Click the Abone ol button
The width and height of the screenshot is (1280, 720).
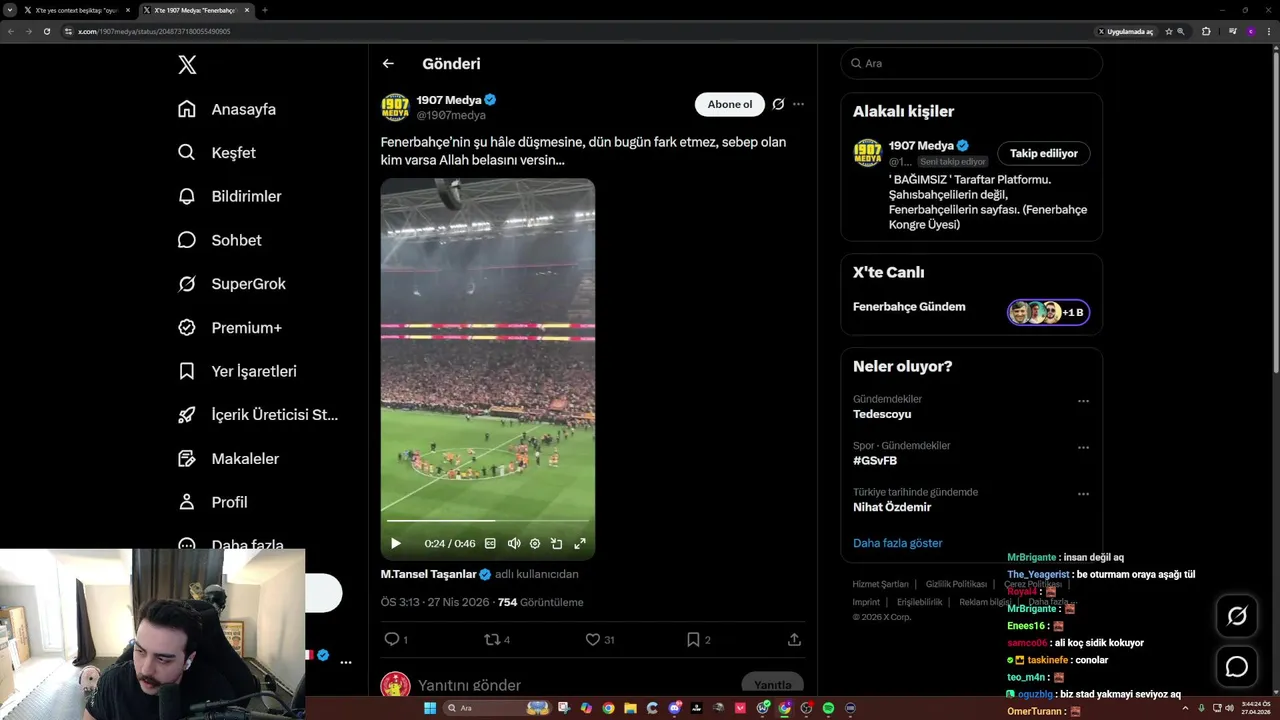pos(730,104)
